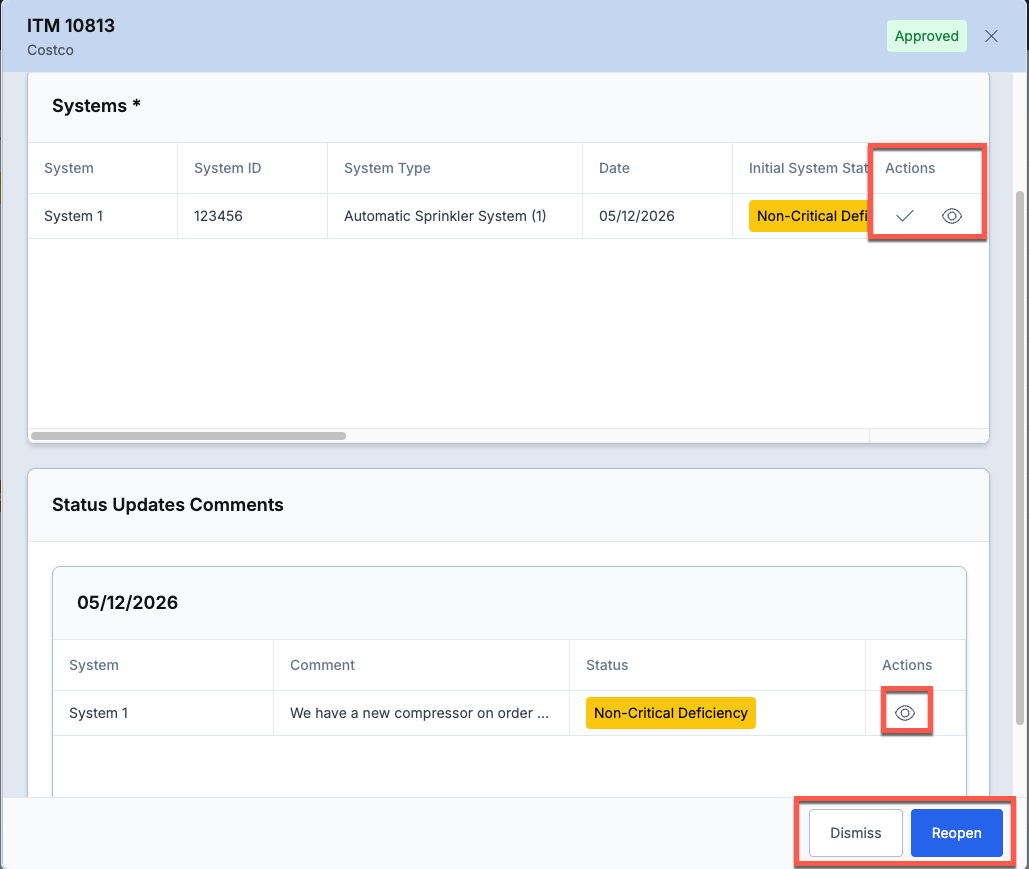Click the checkmark icon for System 1
Viewport: 1029px width, 869px height.
904,216
